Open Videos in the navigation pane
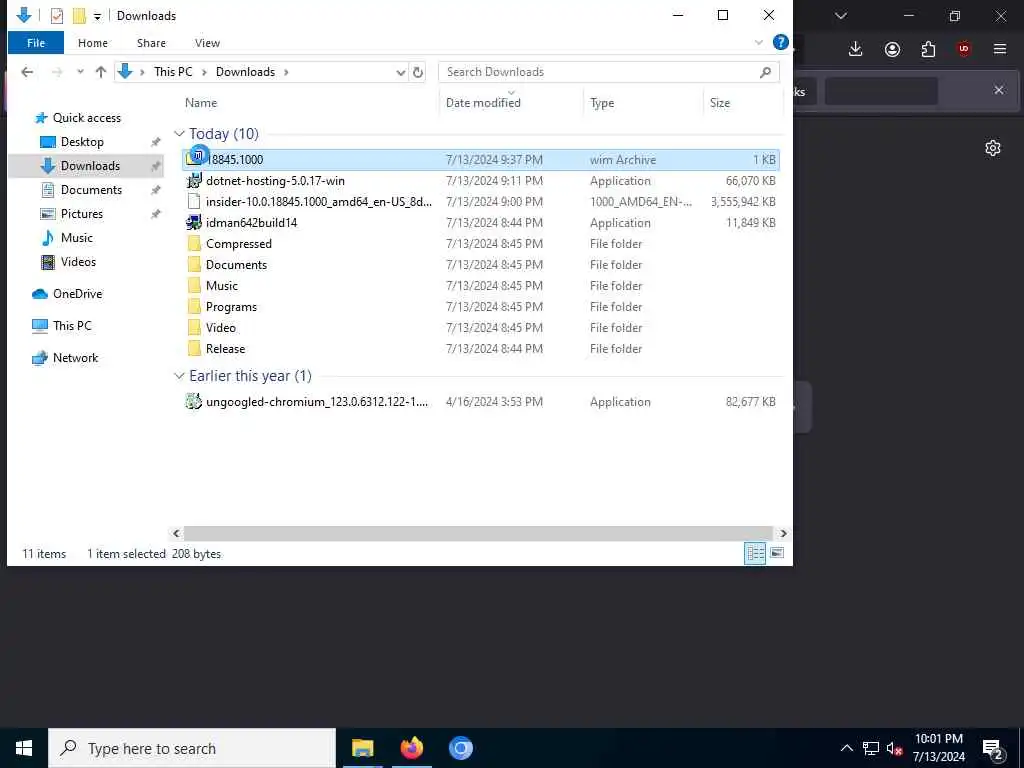The width and height of the screenshot is (1024, 768). (x=78, y=262)
